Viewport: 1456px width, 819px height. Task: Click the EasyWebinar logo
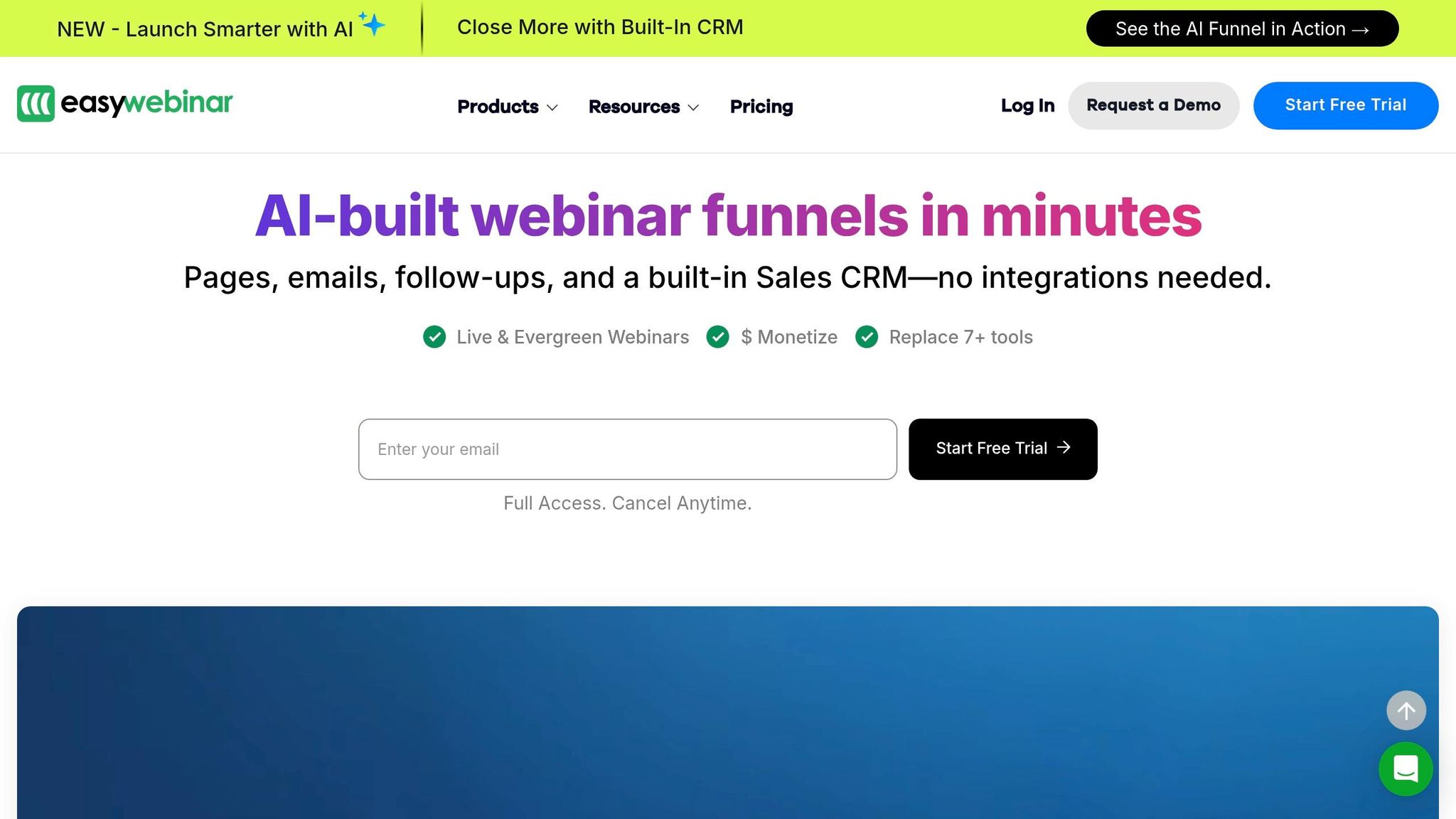point(125,104)
